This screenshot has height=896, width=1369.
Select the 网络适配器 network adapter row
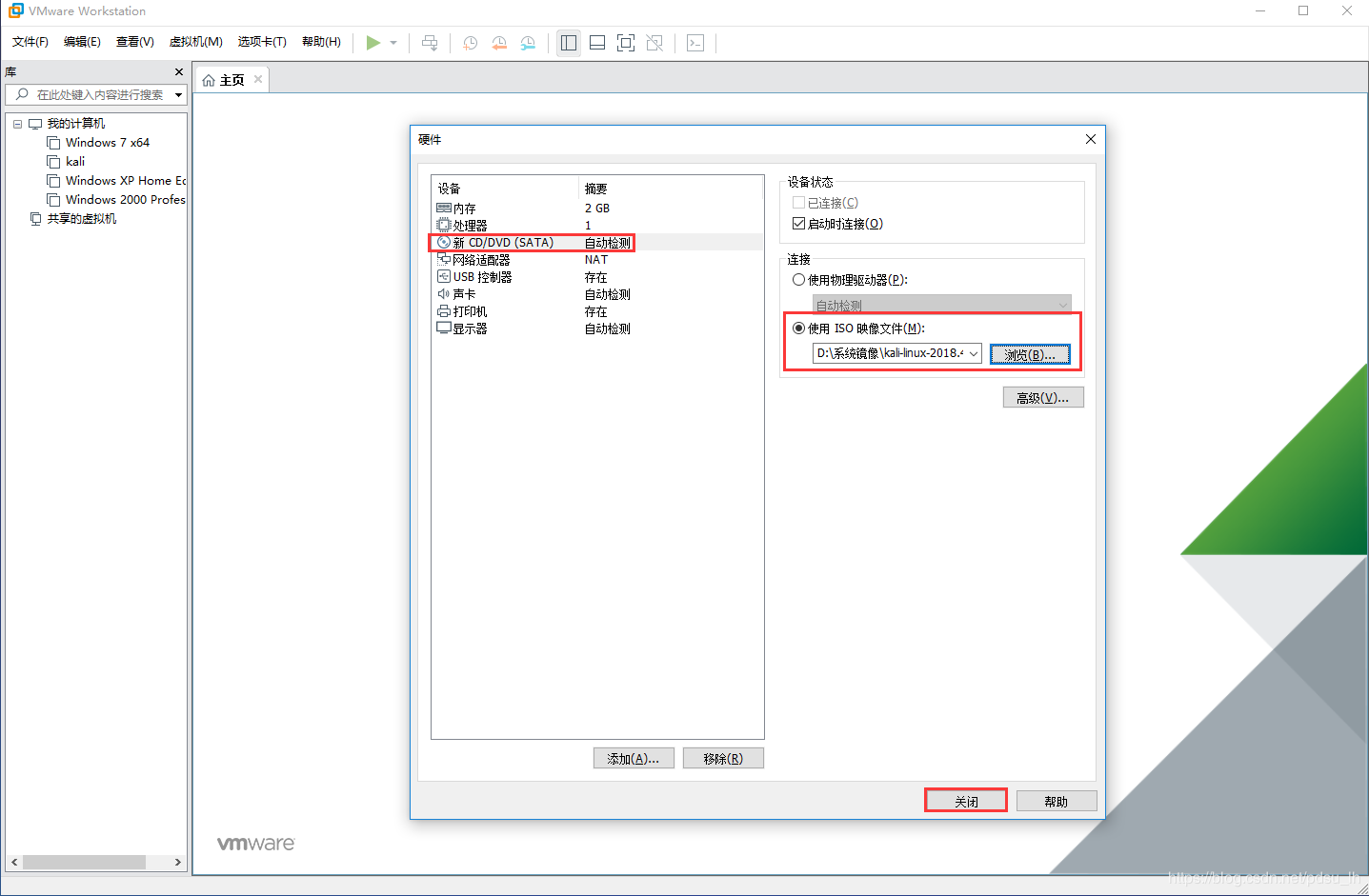coord(597,260)
